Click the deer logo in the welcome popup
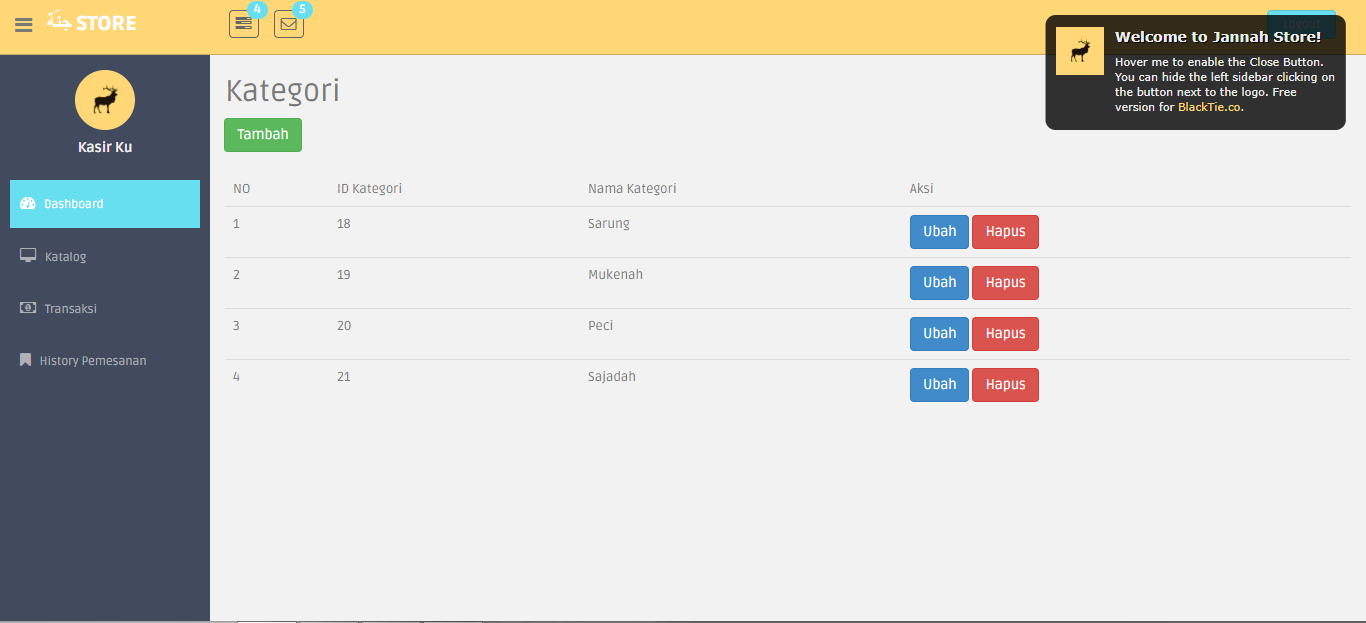Screen dimensions: 1366x623 [1079, 50]
